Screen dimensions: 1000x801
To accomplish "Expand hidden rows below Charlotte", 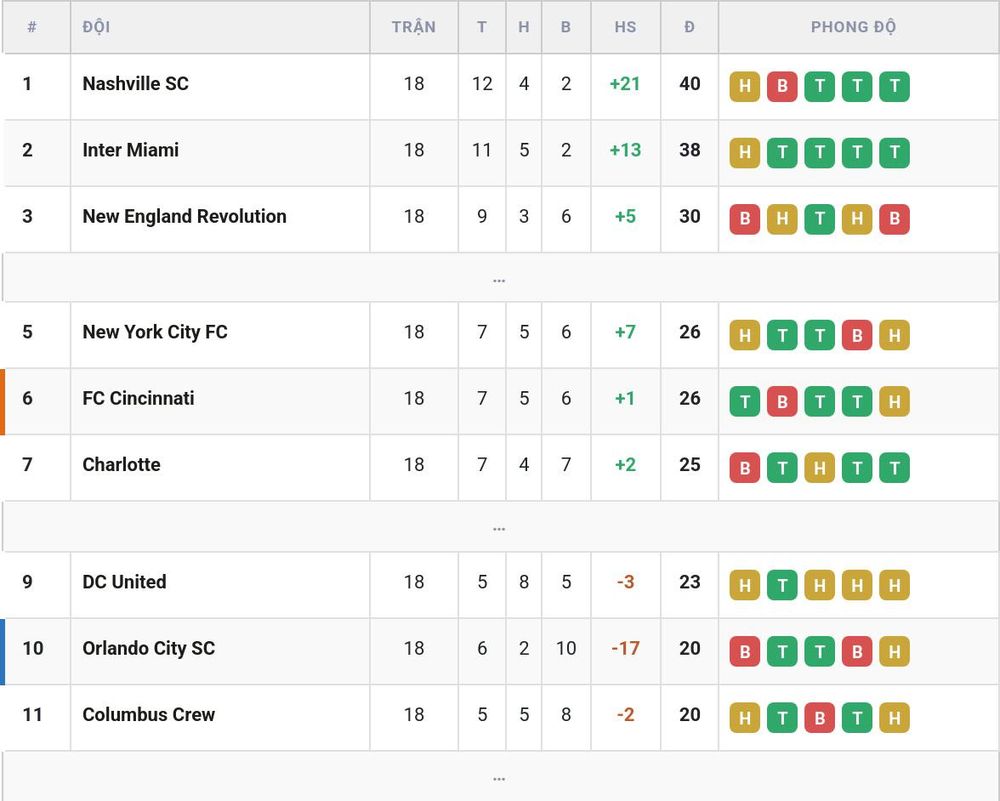I will click(499, 527).
